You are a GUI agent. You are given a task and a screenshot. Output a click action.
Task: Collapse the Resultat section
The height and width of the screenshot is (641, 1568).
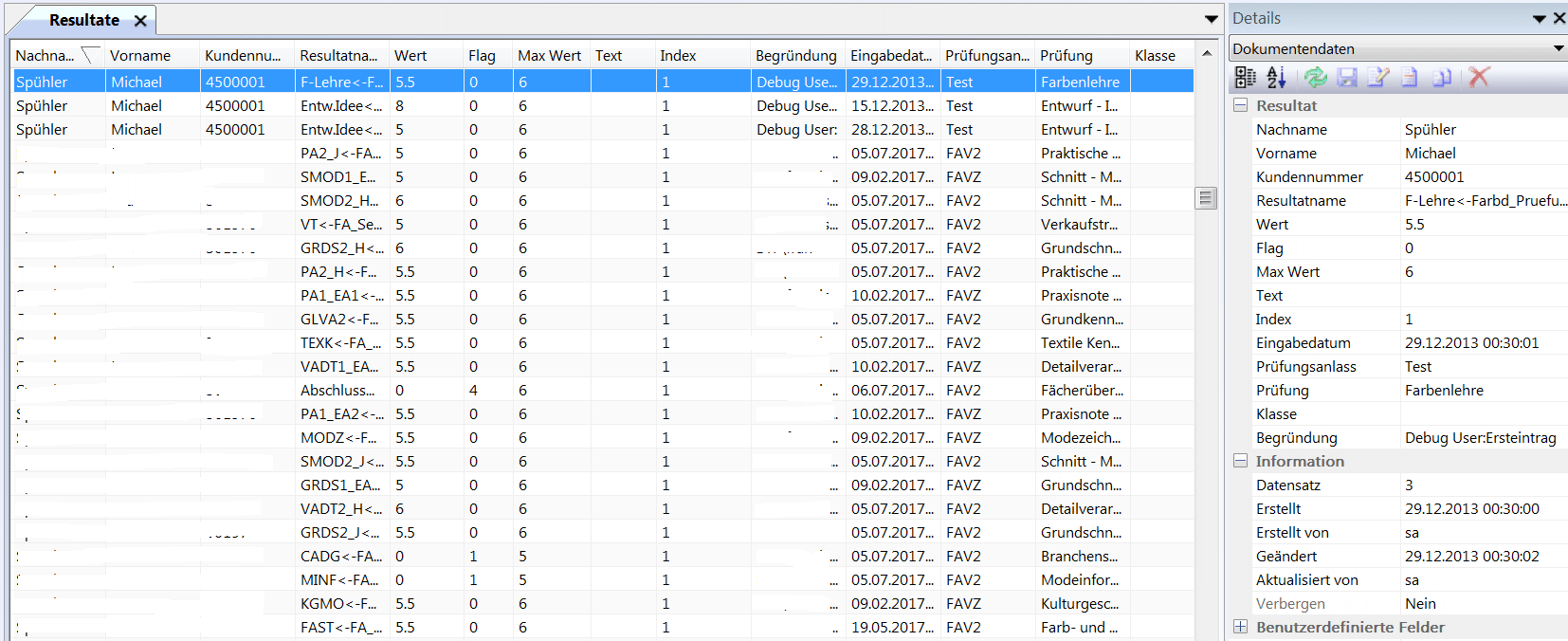pos(1240,105)
